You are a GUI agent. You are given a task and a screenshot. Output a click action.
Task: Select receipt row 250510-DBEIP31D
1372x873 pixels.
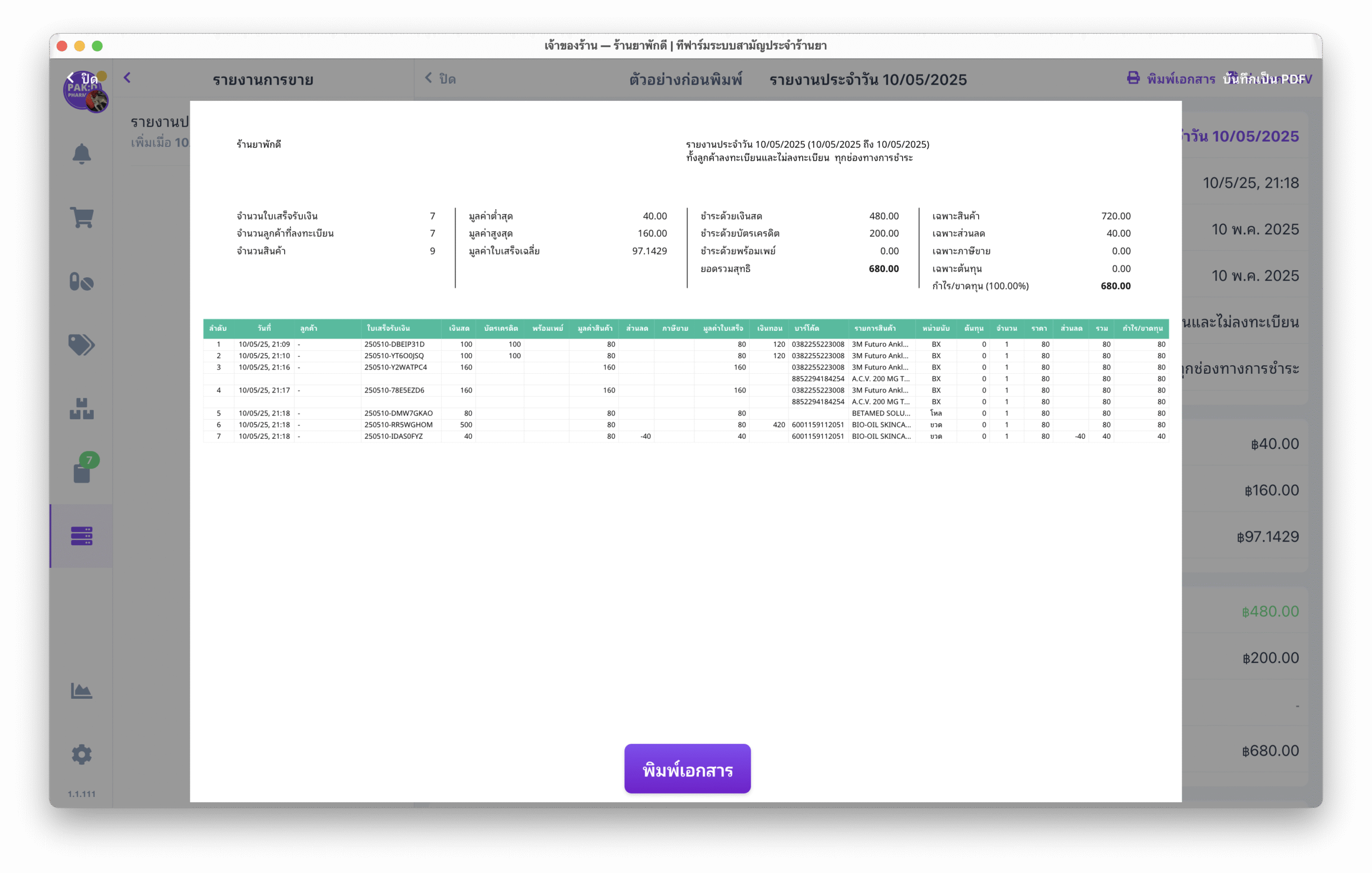394,344
